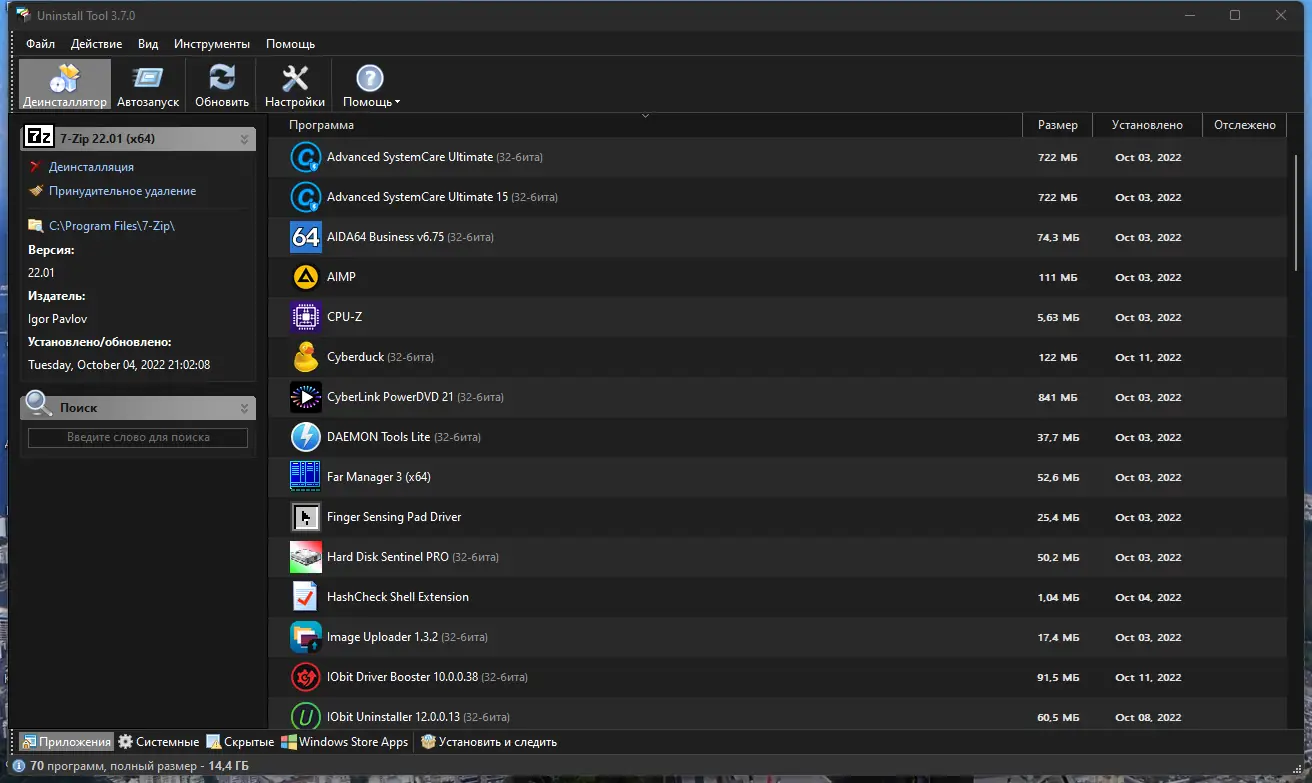1312x783 pixels.
Task: Sort list by Установлено column header
Action: click(x=1147, y=125)
